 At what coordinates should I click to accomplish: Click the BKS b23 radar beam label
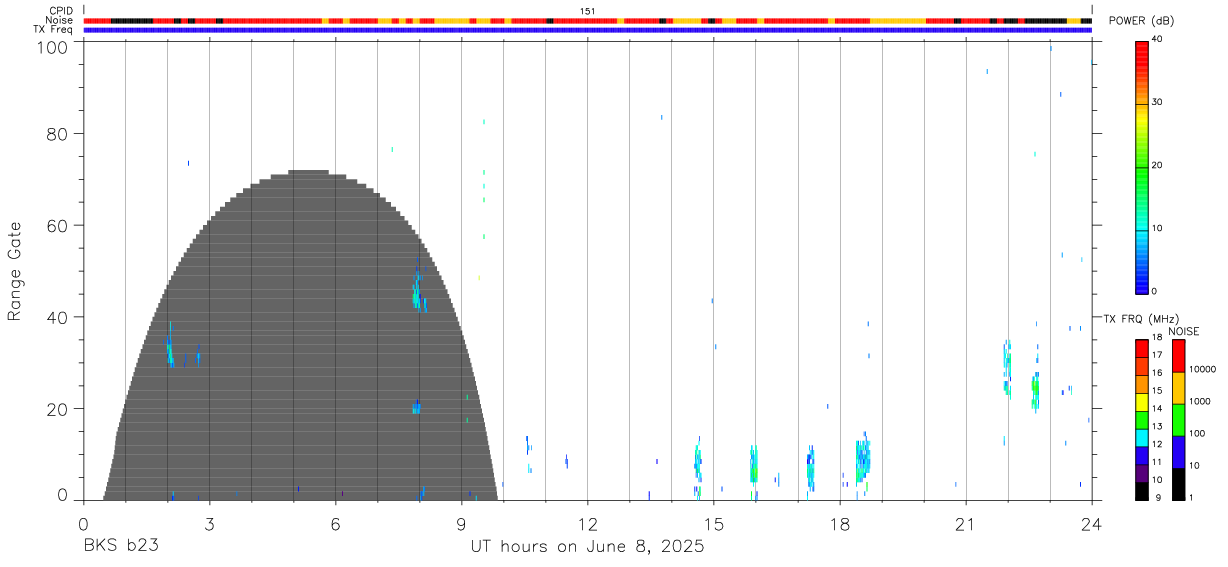[121, 547]
